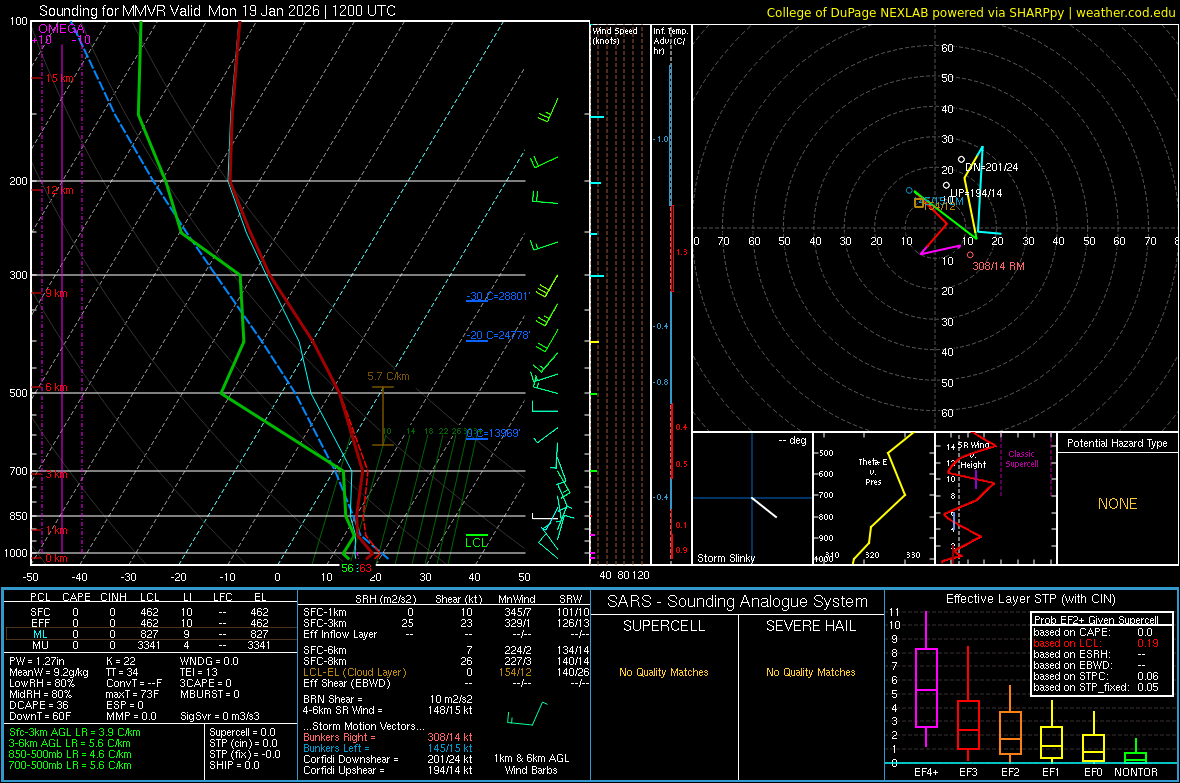
Task: Click the PW = 1.27in value
Action: click(x=37, y=661)
